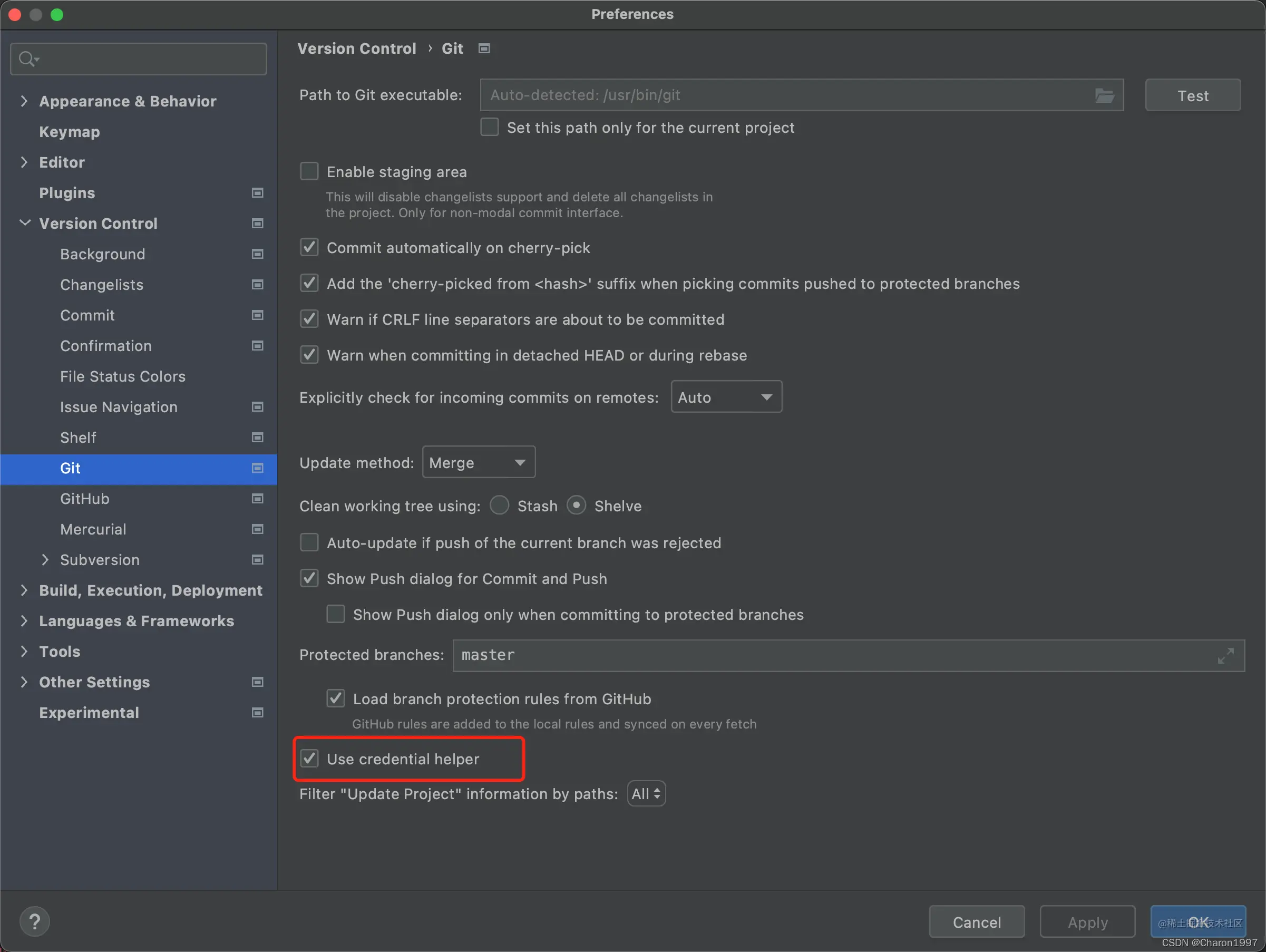Click the Commit settings icon
The height and width of the screenshot is (952, 1266).
point(258,315)
